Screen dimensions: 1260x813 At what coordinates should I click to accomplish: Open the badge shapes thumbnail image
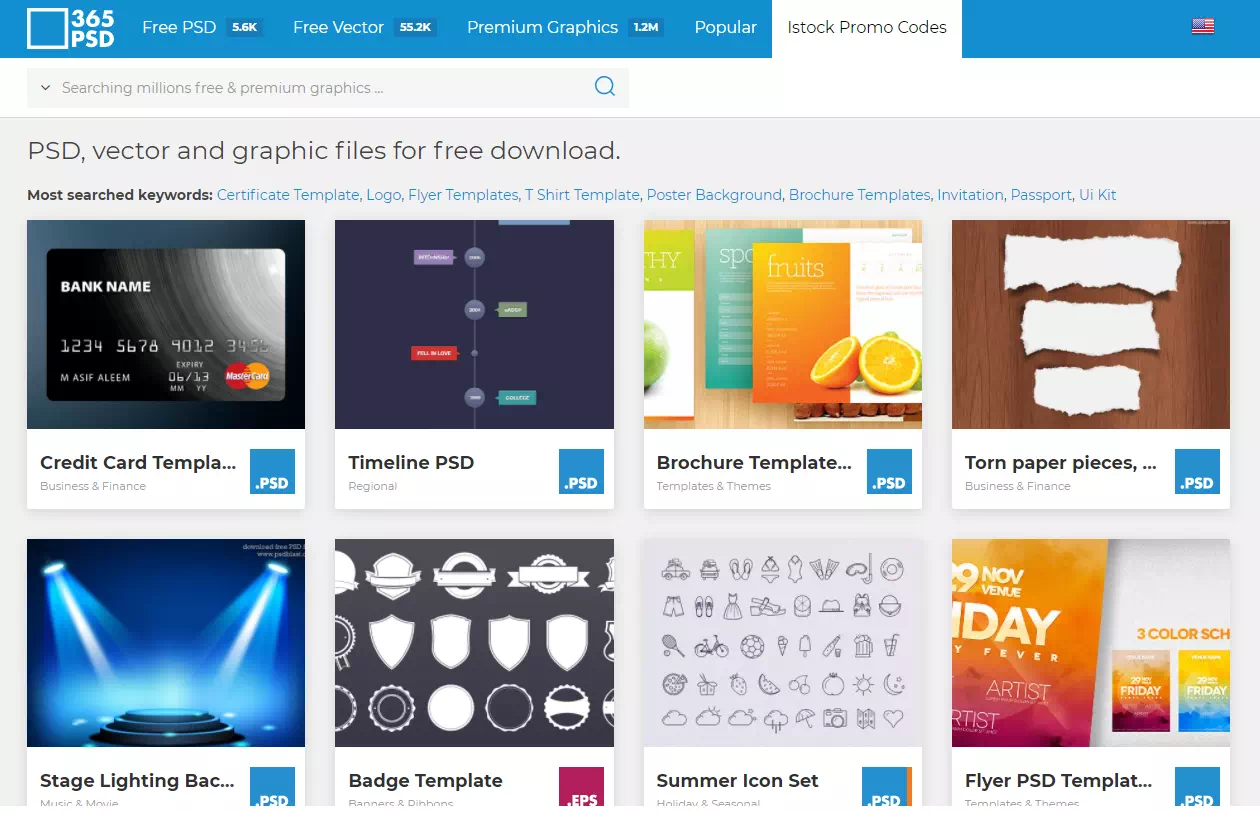click(474, 643)
